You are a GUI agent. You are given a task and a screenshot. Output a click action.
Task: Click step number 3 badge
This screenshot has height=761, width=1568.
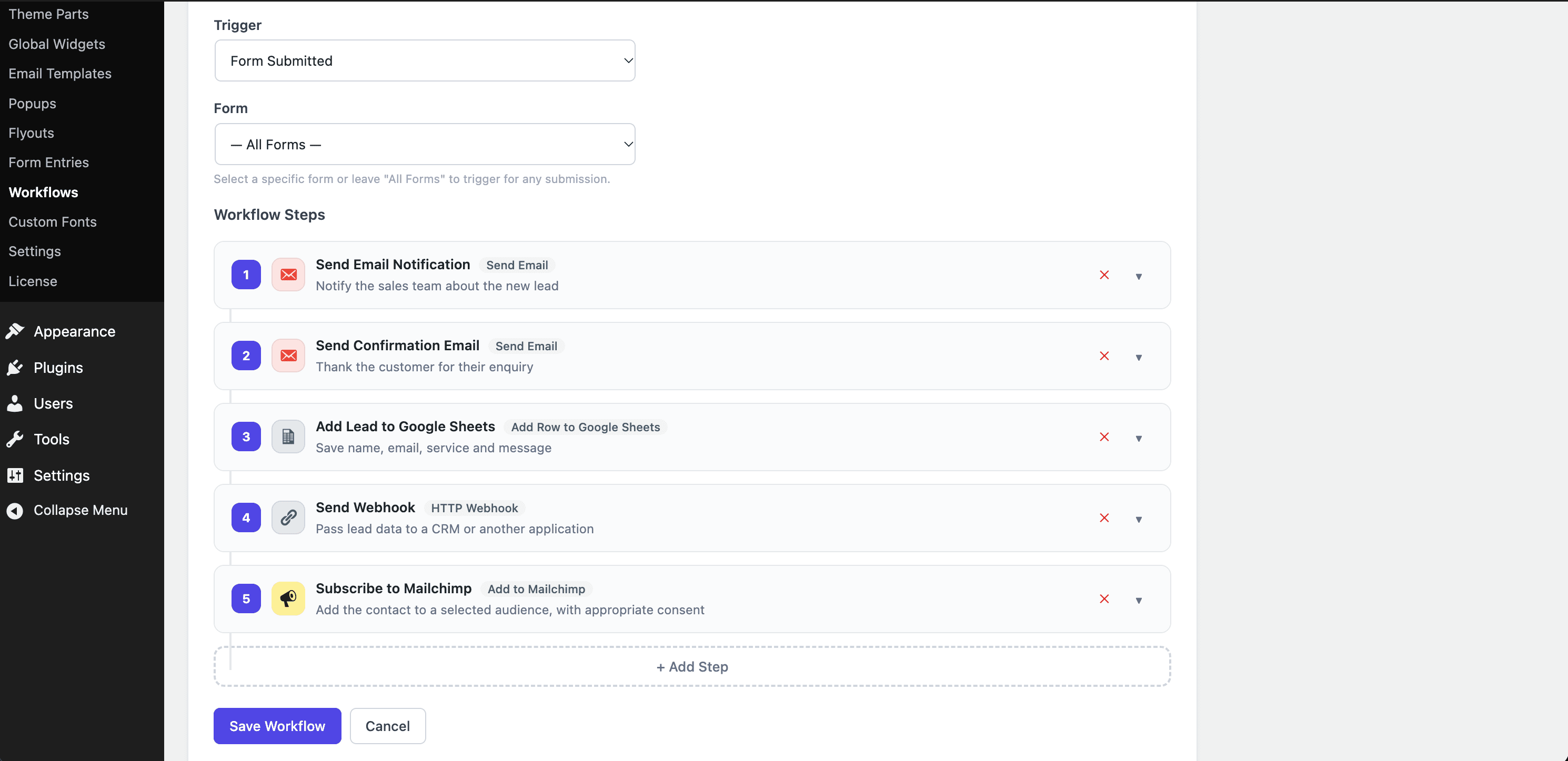pyautogui.click(x=246, y=437)
